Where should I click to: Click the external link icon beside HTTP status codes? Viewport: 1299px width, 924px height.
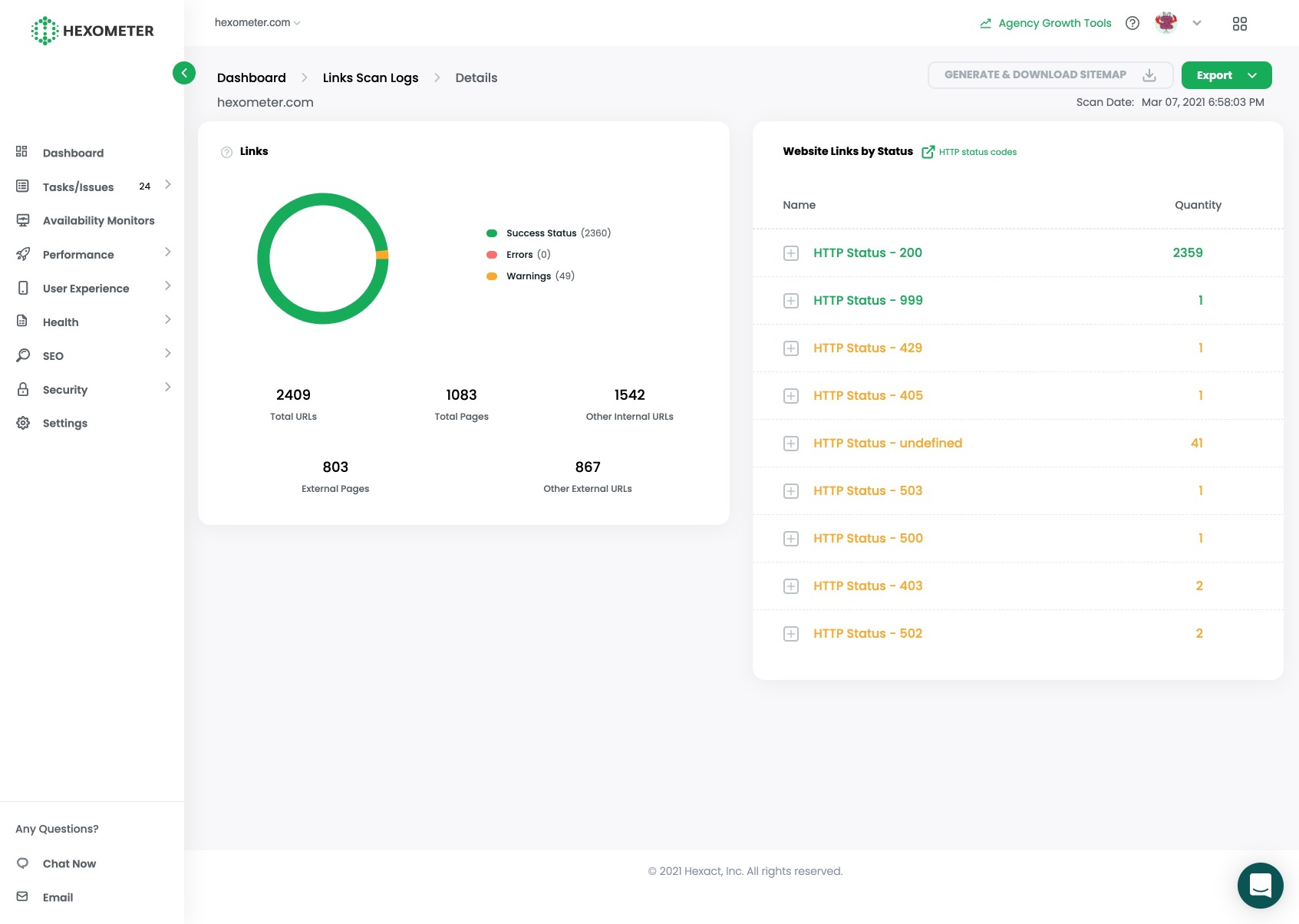click(928, 152)
